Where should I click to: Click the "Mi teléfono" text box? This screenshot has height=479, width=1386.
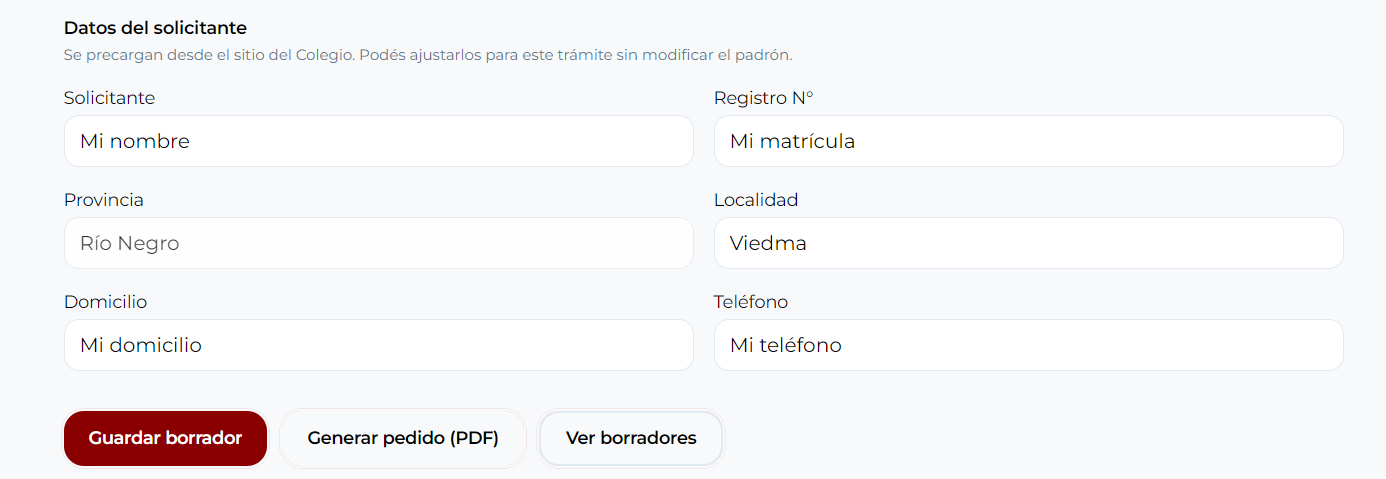1028,345
